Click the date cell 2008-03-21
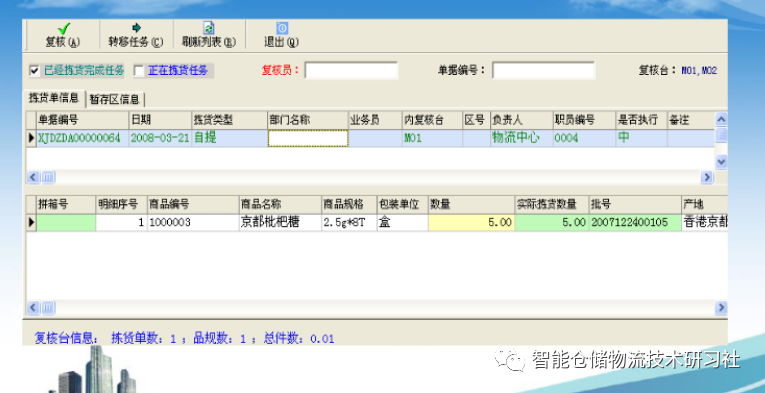Viewport: 765px width, 393px height. 161,138
